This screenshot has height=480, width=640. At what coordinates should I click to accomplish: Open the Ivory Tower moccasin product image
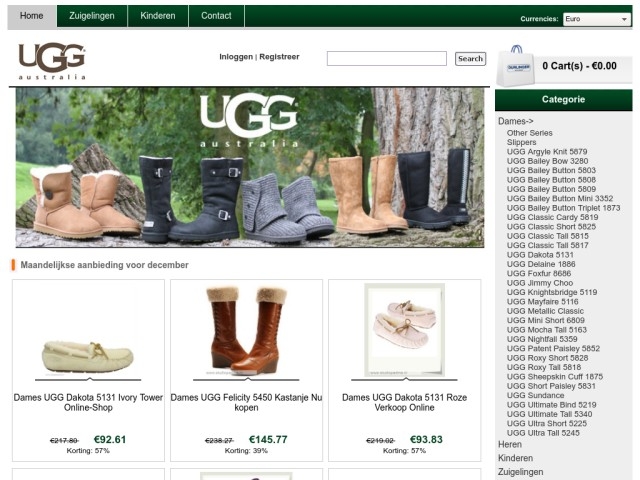tap(88, 356)
